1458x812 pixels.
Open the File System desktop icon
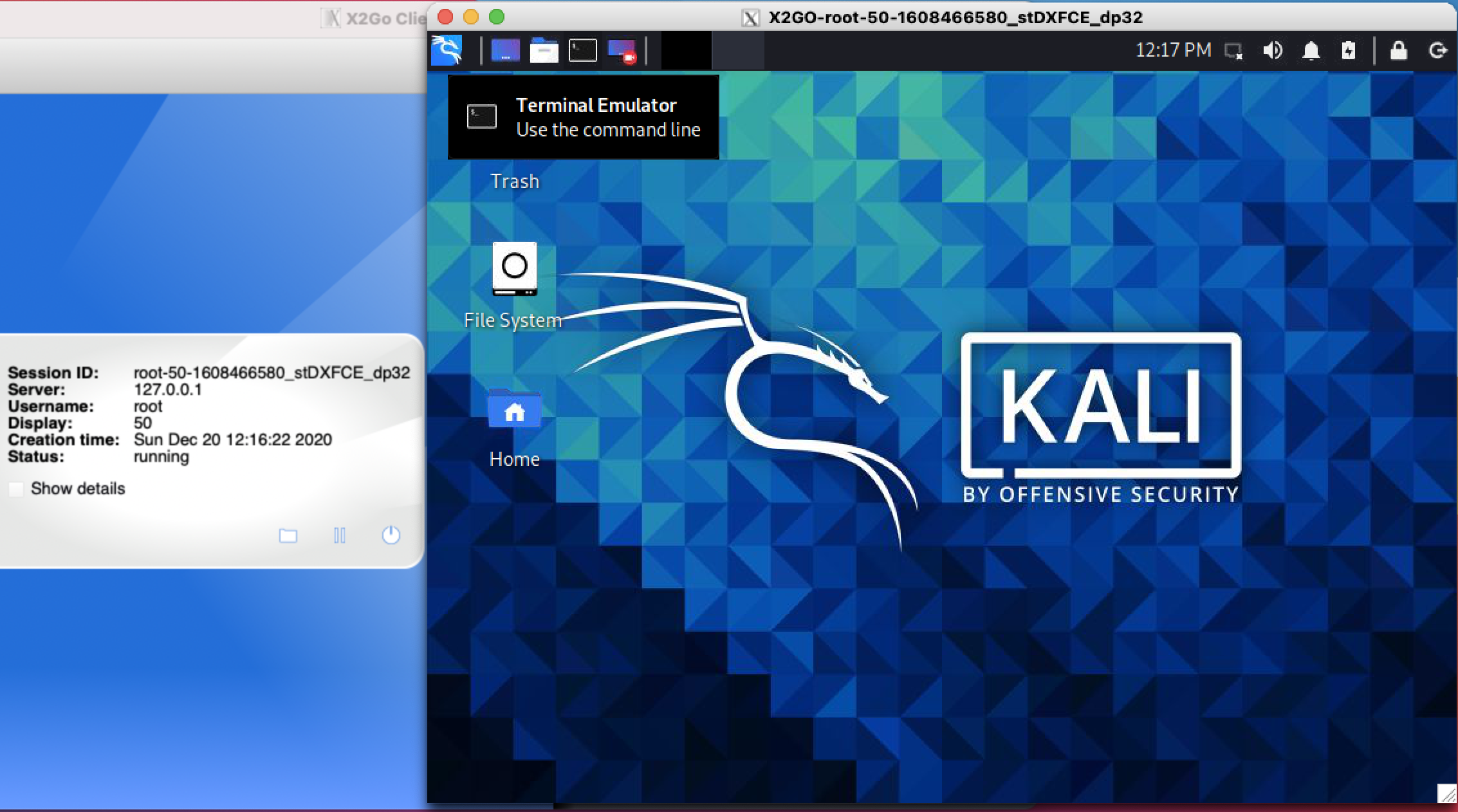point(514,269)
